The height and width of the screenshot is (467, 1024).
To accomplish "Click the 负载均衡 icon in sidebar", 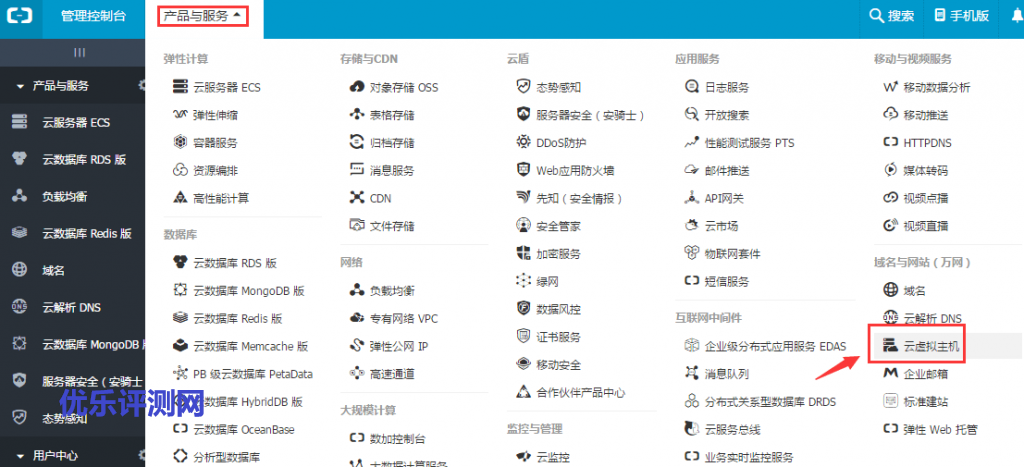I will click(19, 195).
